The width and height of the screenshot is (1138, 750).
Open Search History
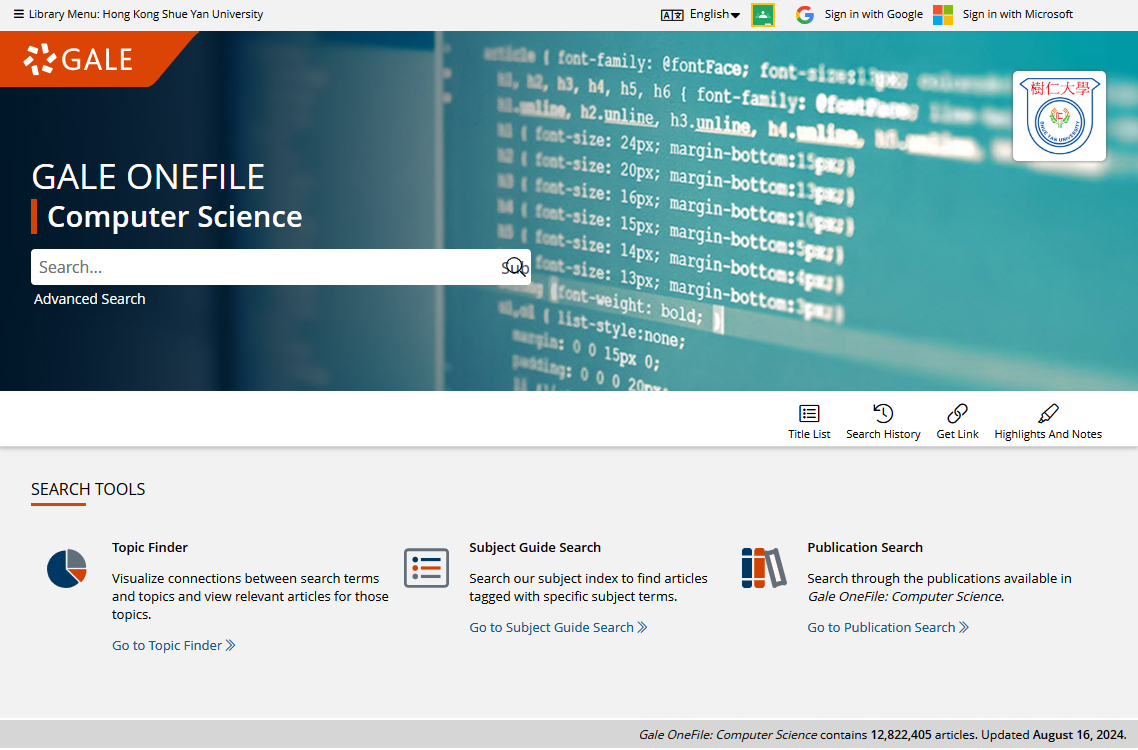pos(883,414)
